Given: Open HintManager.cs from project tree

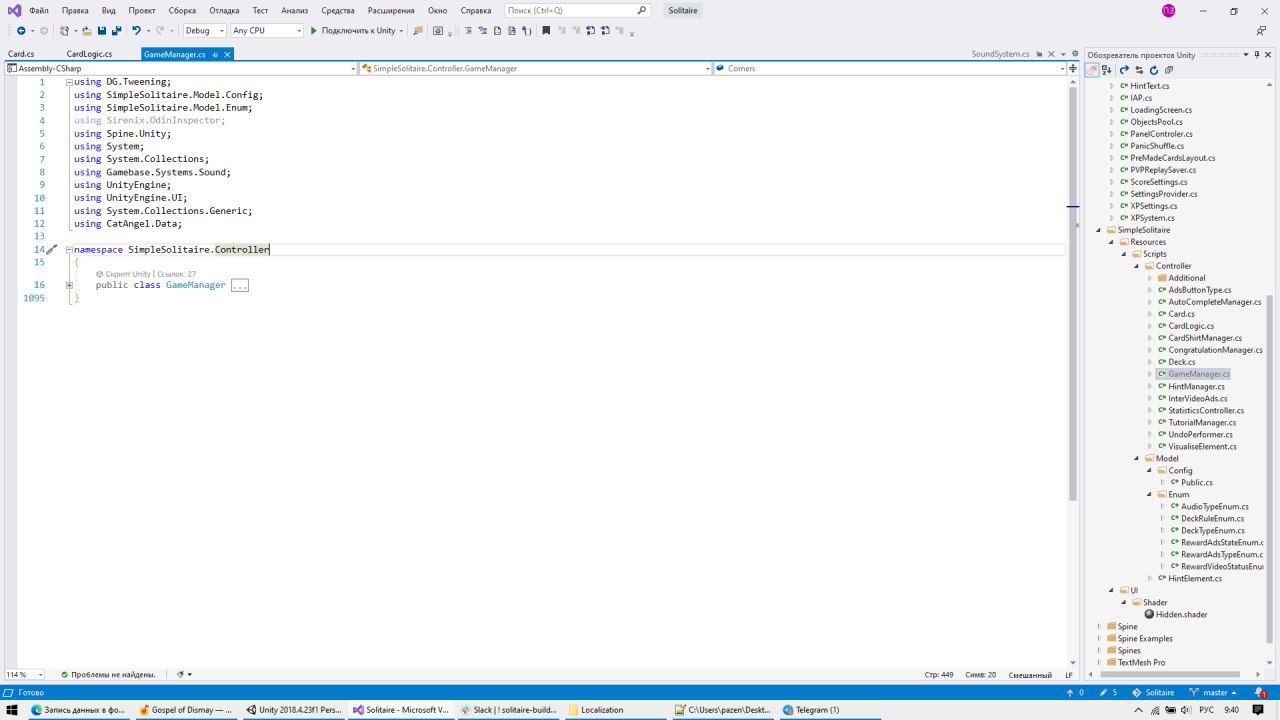Looking at the screenshot, I should pyautogui.click(x=1196, y=386).
